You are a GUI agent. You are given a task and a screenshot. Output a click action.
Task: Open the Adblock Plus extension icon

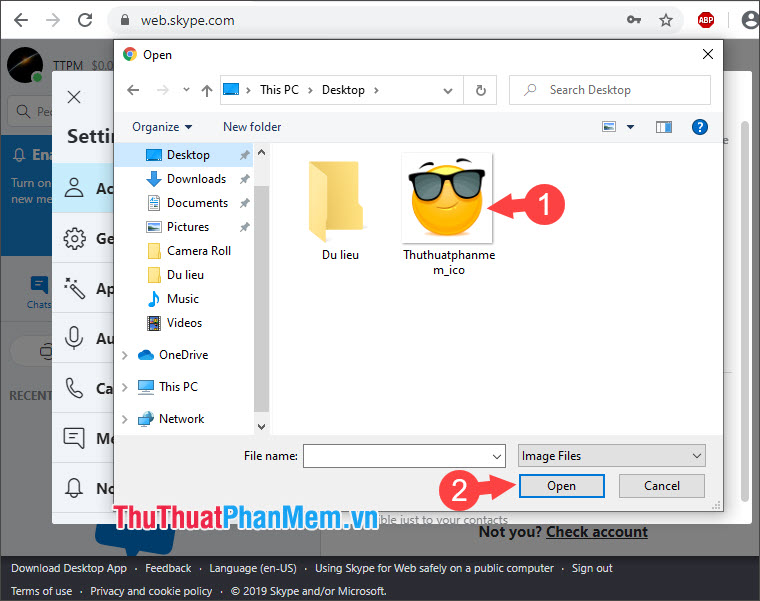(705, 20)
